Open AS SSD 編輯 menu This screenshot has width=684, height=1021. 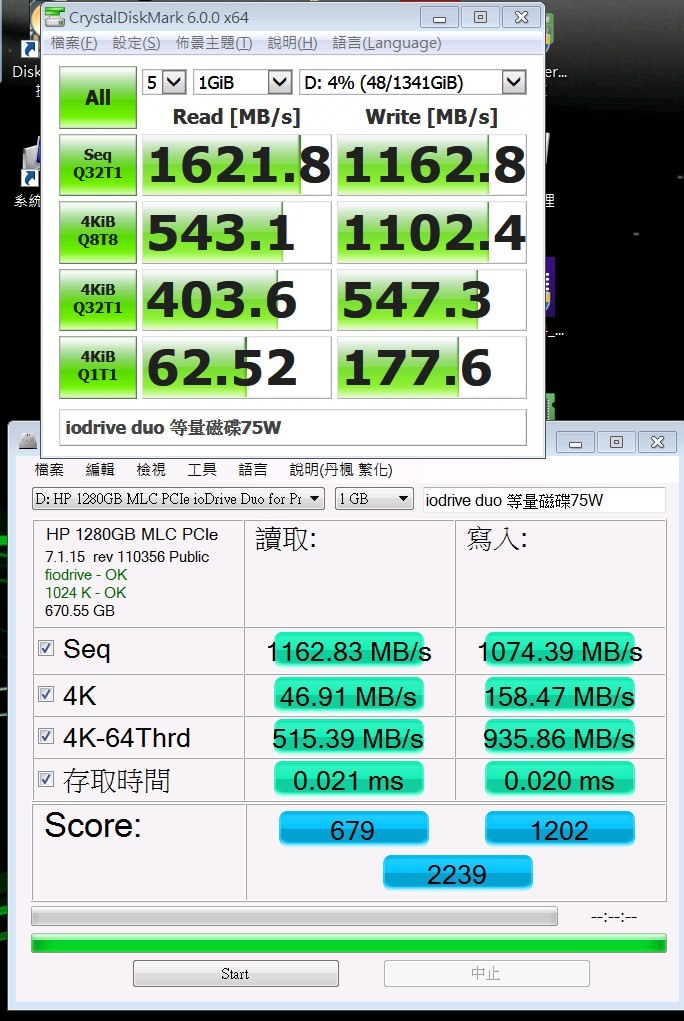(100, 469)
